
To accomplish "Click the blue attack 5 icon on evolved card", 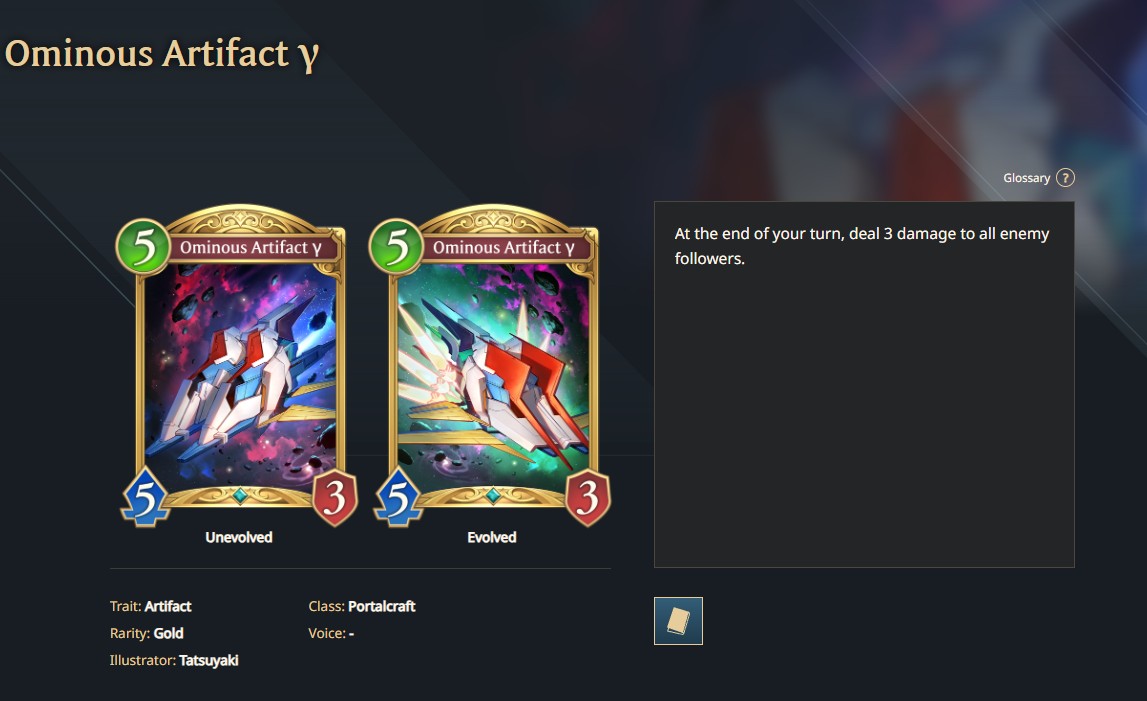I will pyautogui.click(x=398, y=498).
